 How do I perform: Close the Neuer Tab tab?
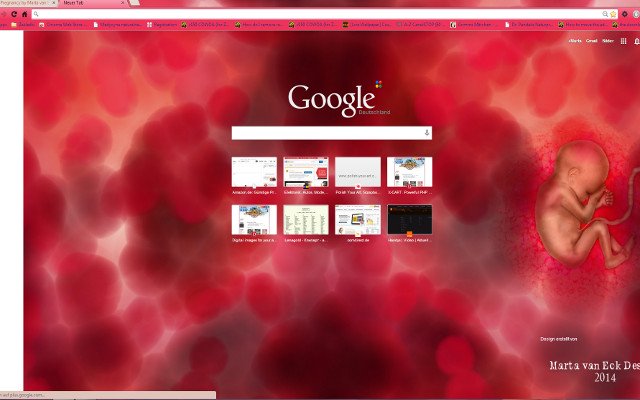(122, 3)
